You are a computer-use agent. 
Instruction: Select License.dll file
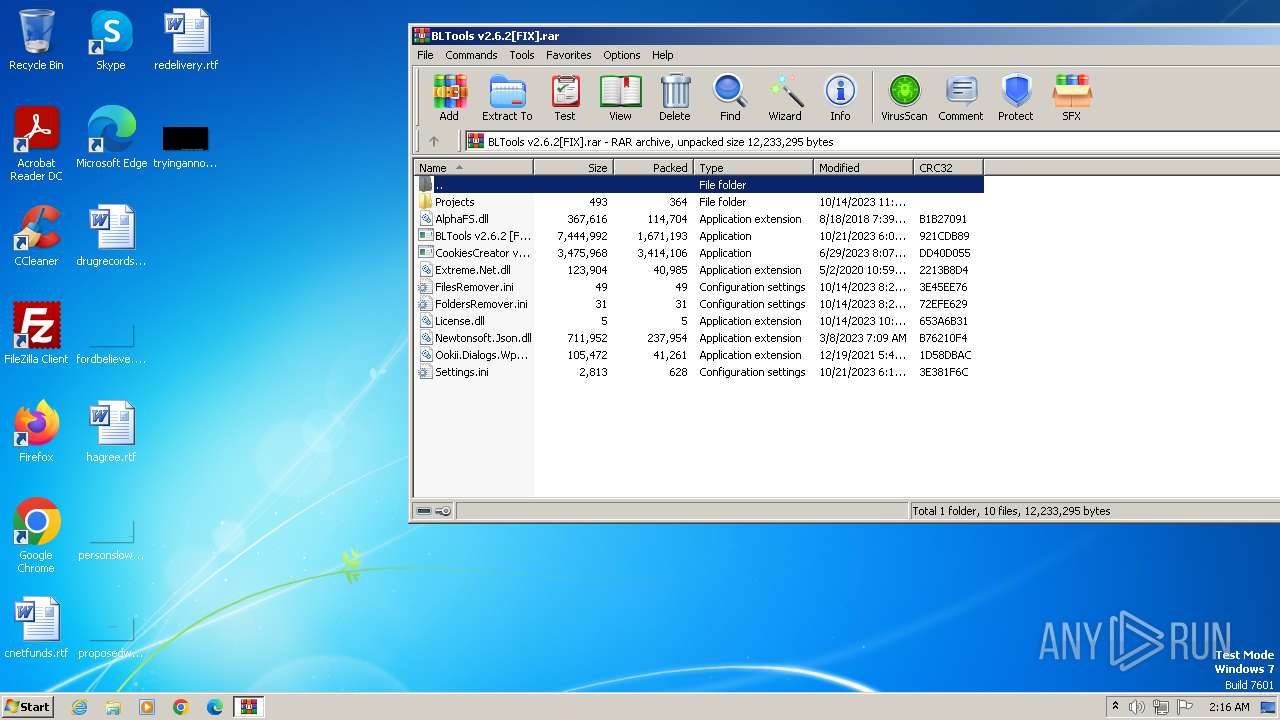[699, 321]
